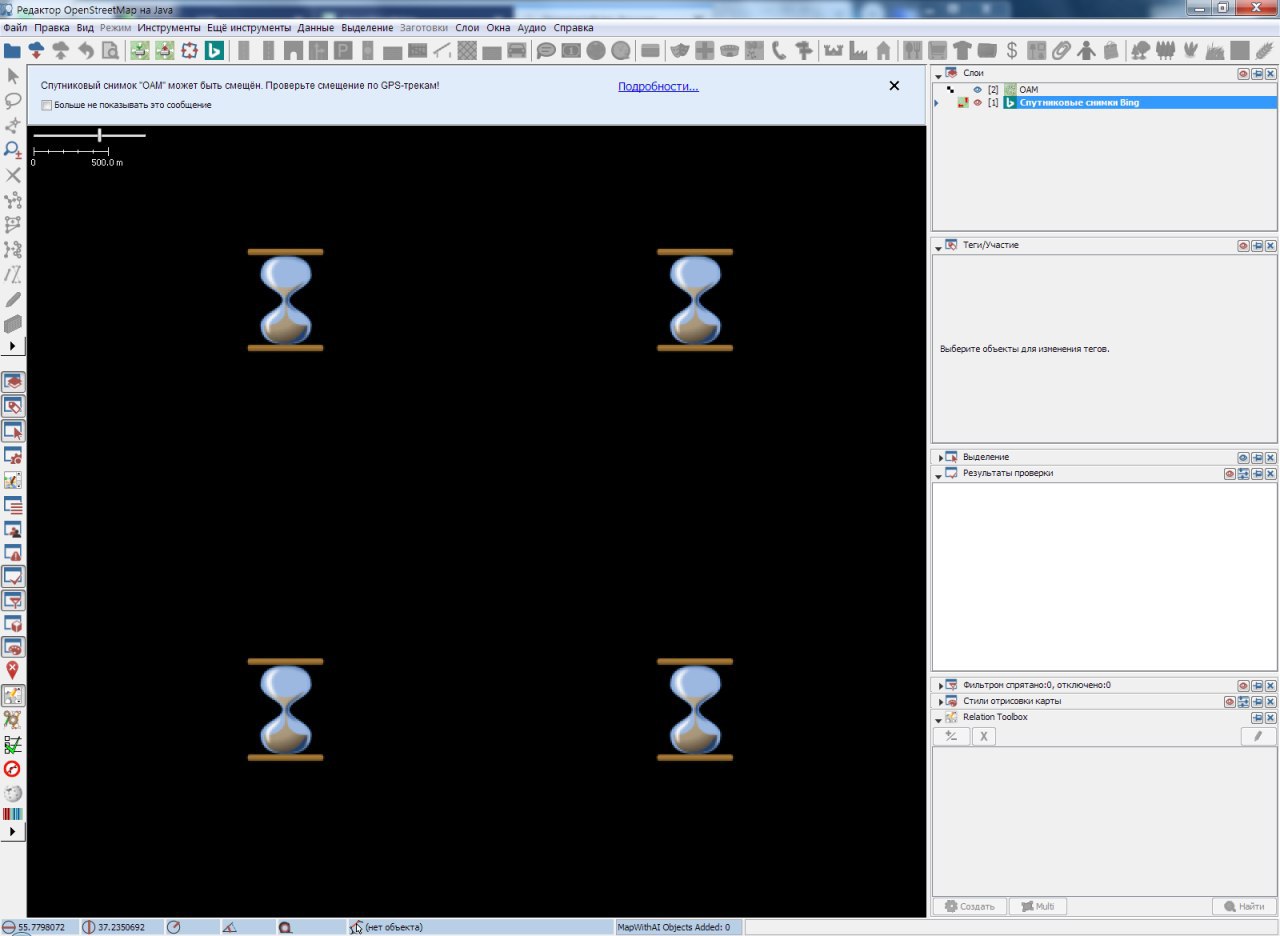1280x936 pixels.
Task: Toggle the Layers panel button in left sidebar
Action: point(13,382)
